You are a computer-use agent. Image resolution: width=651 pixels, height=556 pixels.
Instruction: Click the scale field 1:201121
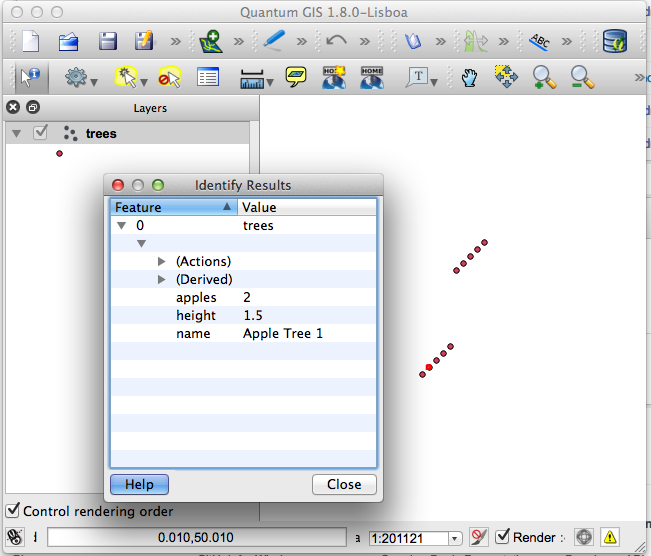pyautogui.click(x=409, y=539)
